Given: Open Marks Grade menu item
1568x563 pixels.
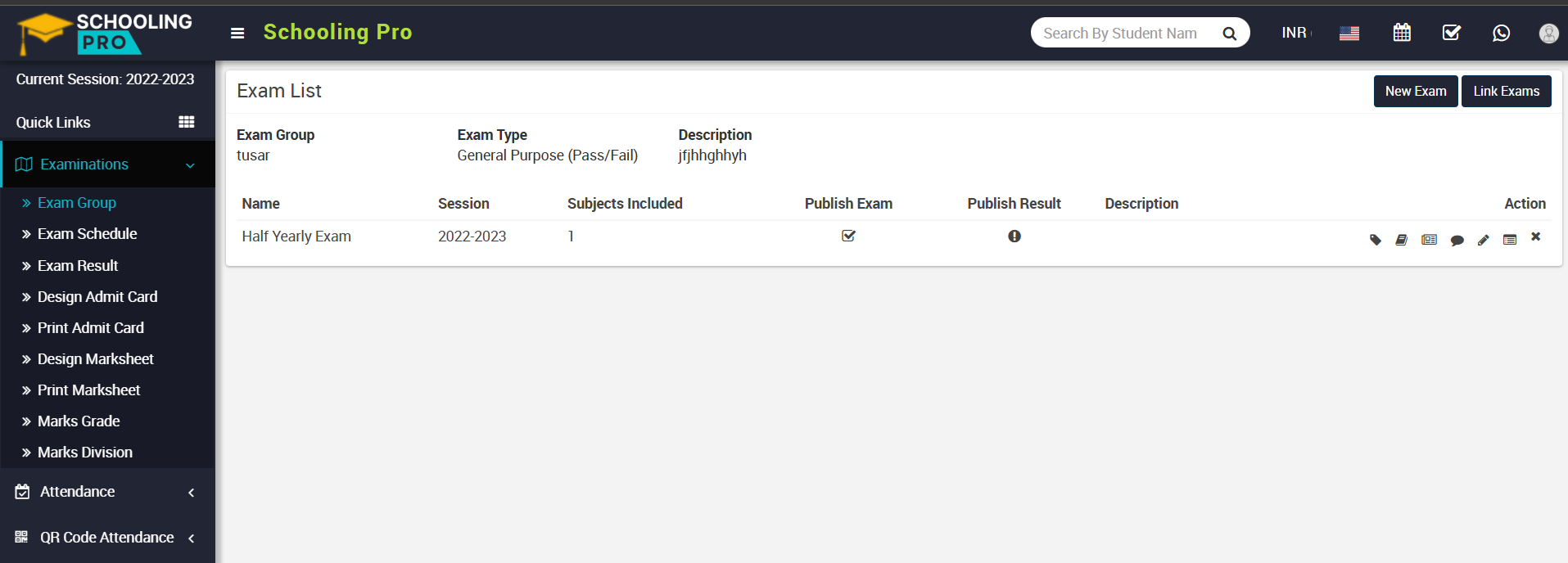Looking at the screenshot, I should tap(79, 421).
